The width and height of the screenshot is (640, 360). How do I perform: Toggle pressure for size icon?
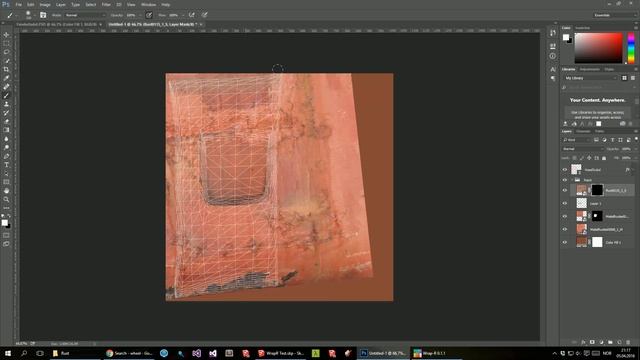pyautogui.click(x=204, y=15)
